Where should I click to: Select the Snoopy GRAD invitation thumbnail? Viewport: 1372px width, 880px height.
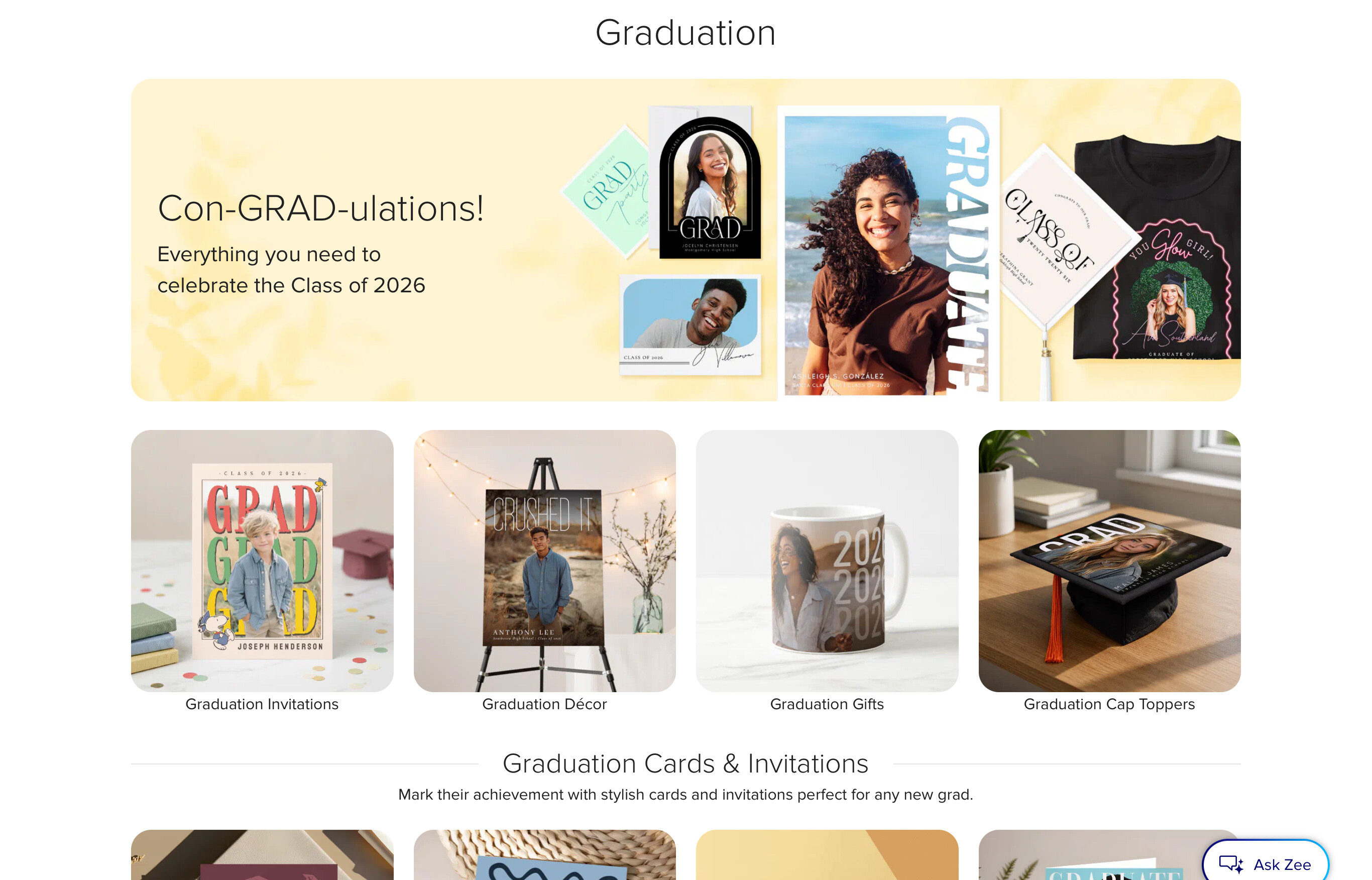click(x=262, y=561)
